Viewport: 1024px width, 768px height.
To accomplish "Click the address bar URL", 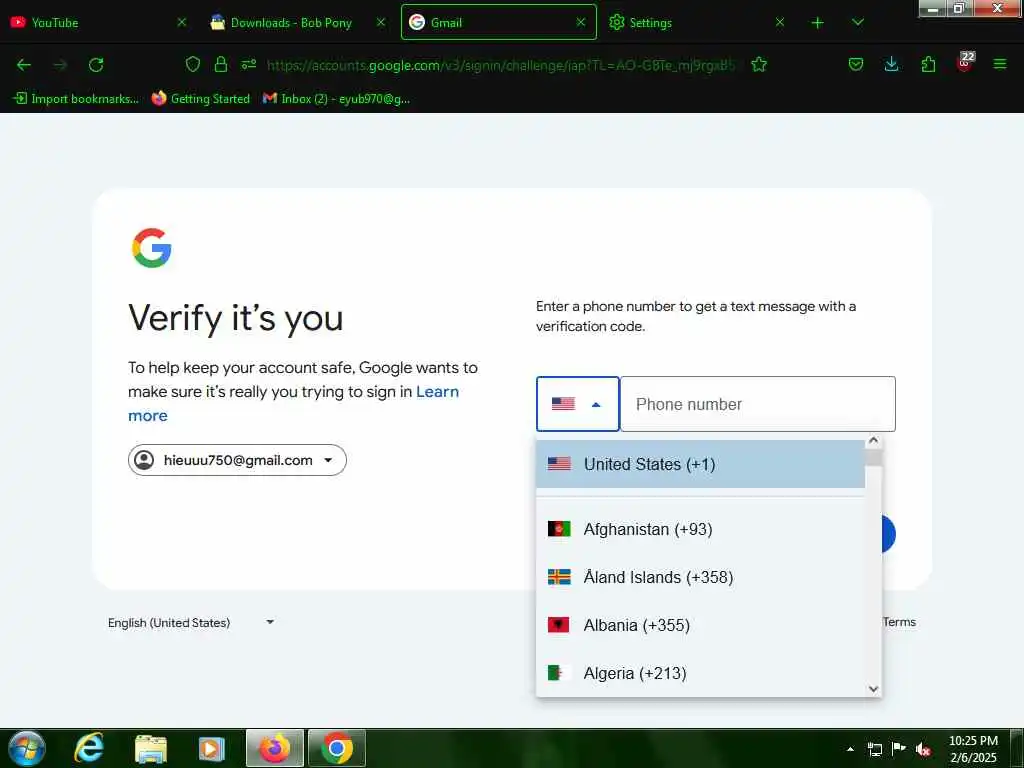I will (x=501, y=65).
